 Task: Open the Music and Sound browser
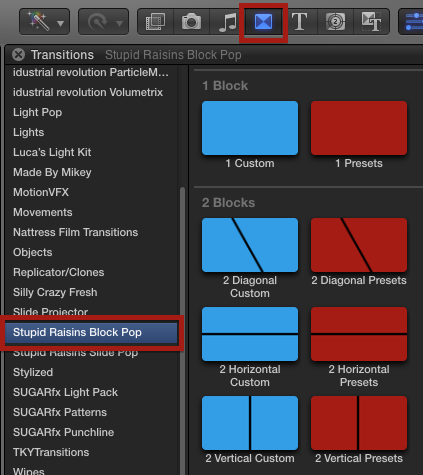click(x=228, y=22)
